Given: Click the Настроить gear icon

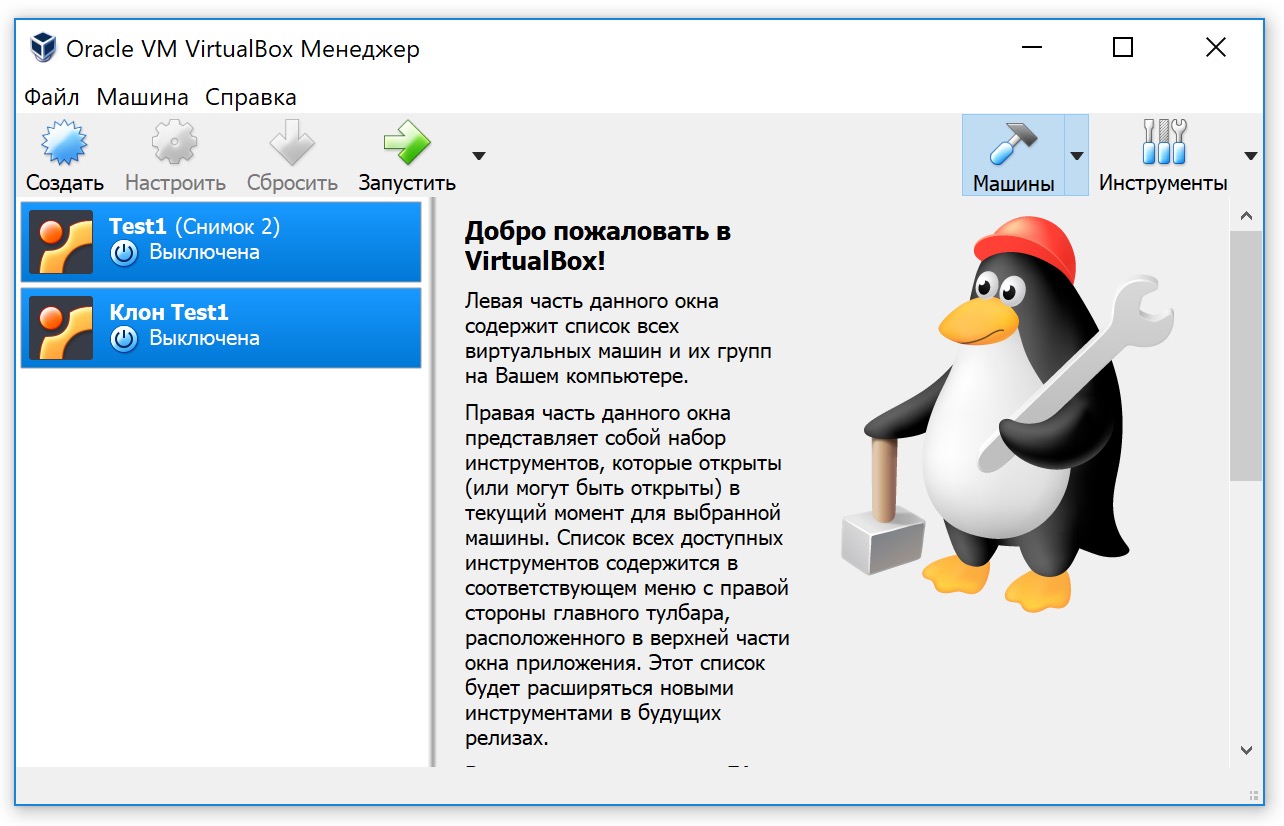Looking at the screenshot, I should [175, 144].
